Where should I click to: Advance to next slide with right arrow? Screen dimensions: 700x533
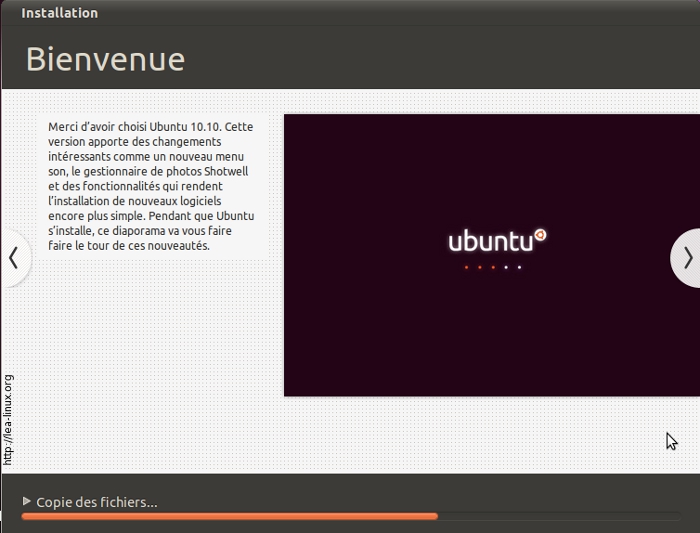pos(687,258)
